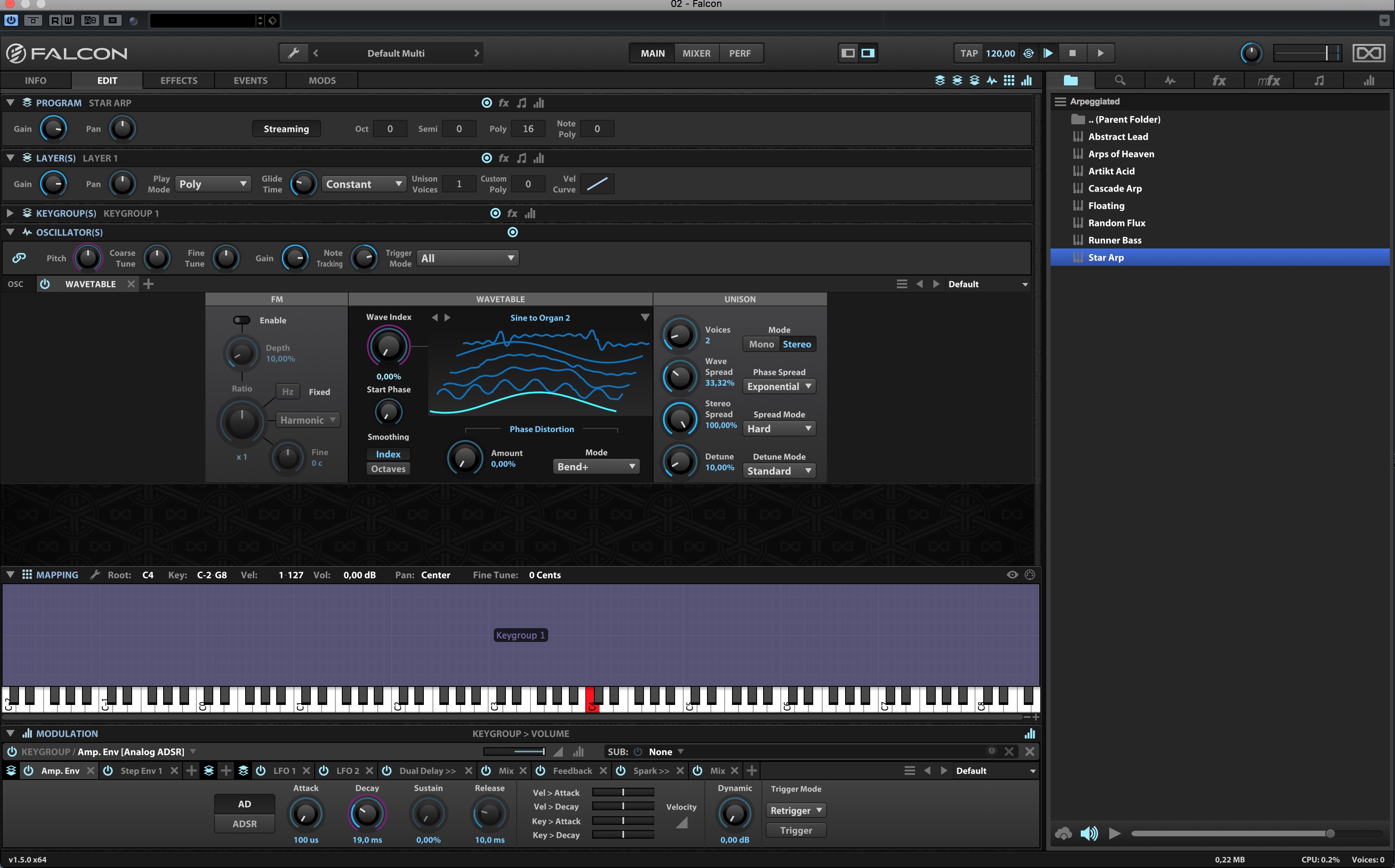1395x868 pixels.
Task: Select the AD envelope button
Action: tap(245, 804)
